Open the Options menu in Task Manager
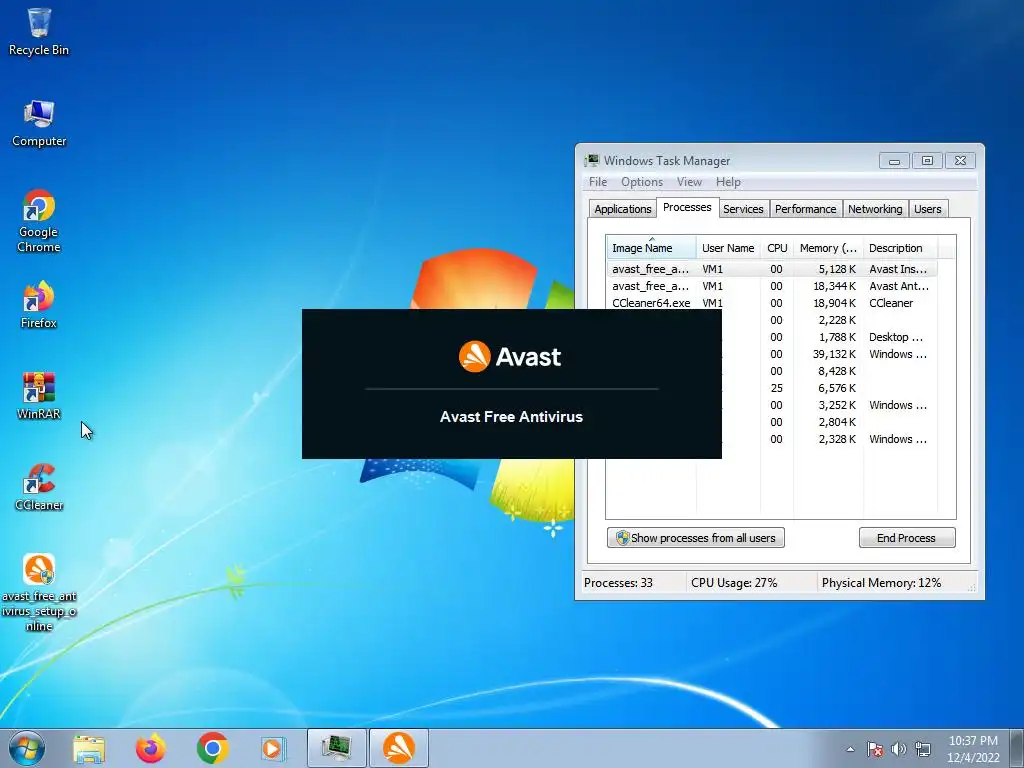Viewport: 1024px width, 768px height. [642, 182]
